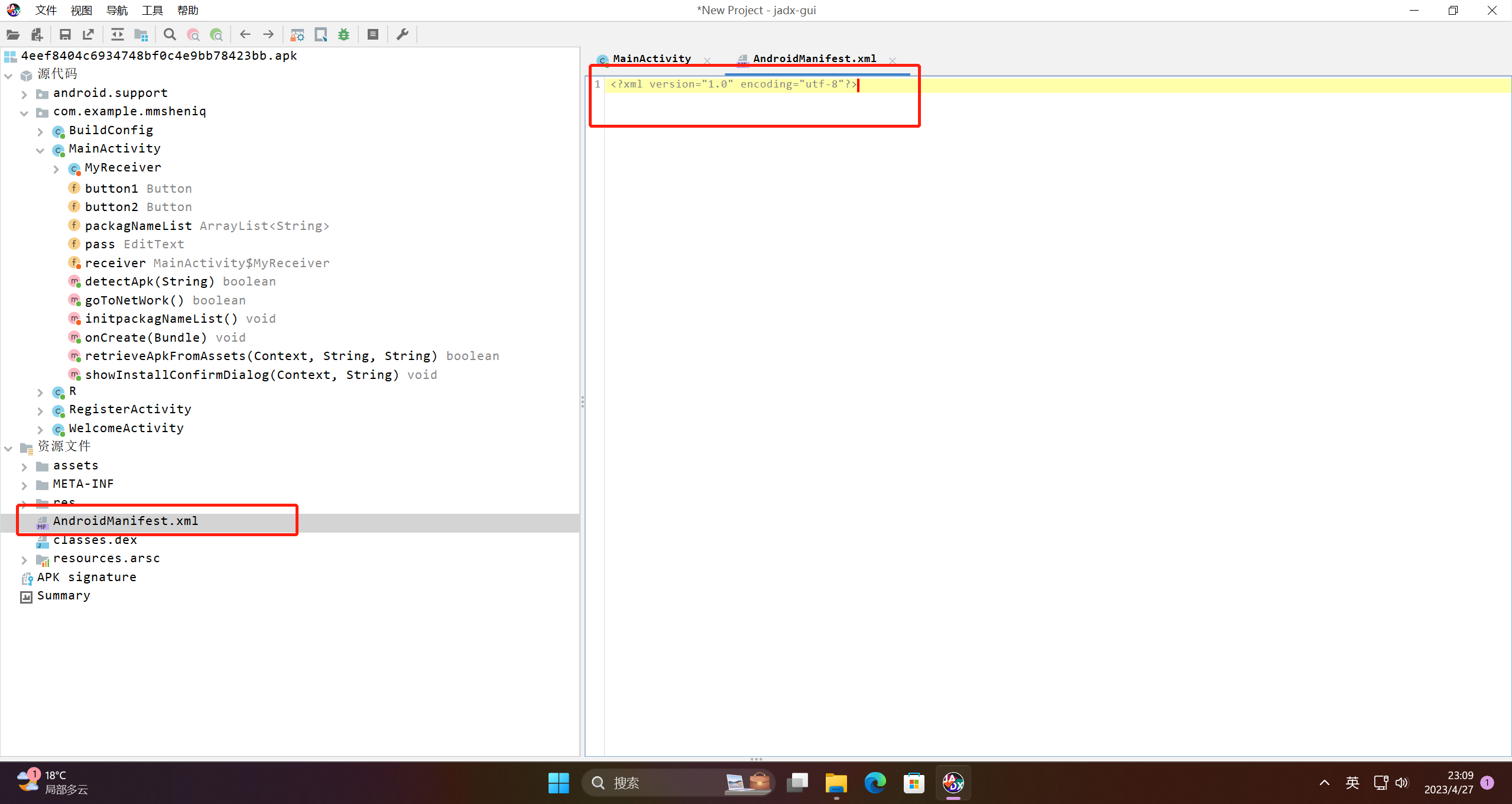Click the quark engine icon

(x=321, y=34)
